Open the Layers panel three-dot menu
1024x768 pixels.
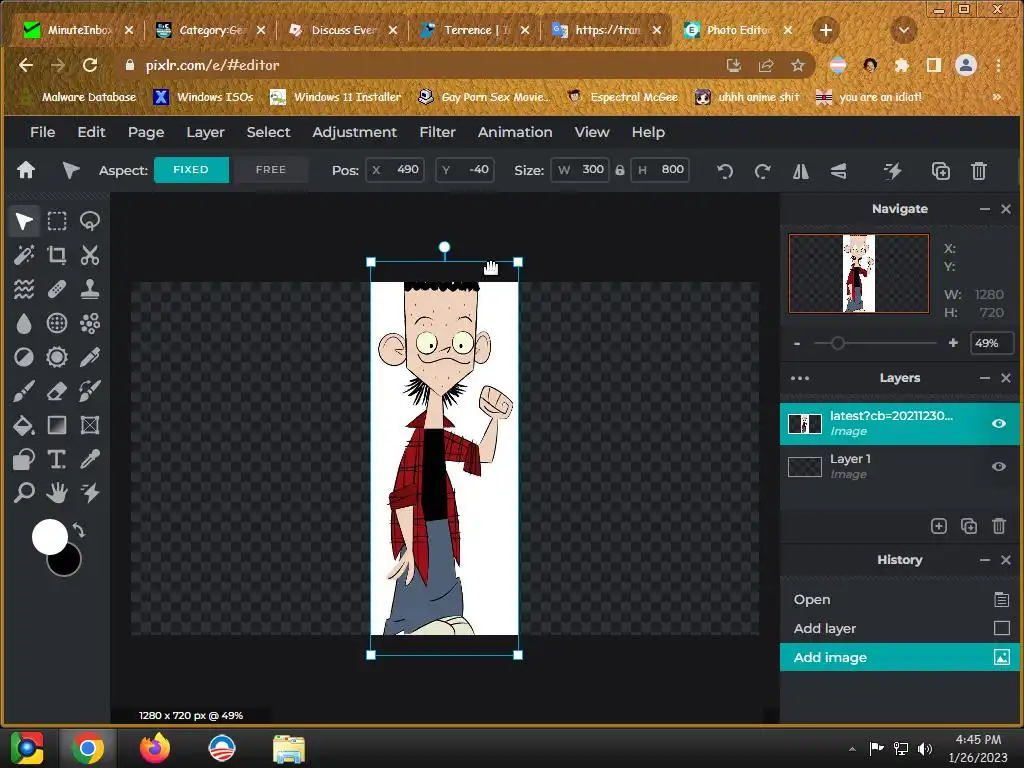tap(800, 378)
